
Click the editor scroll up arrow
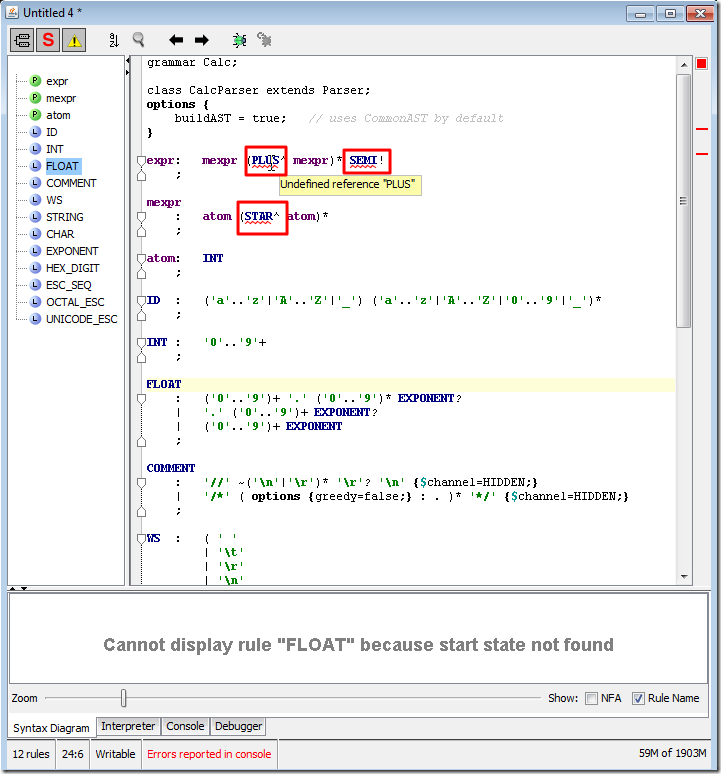click(683, 65)
